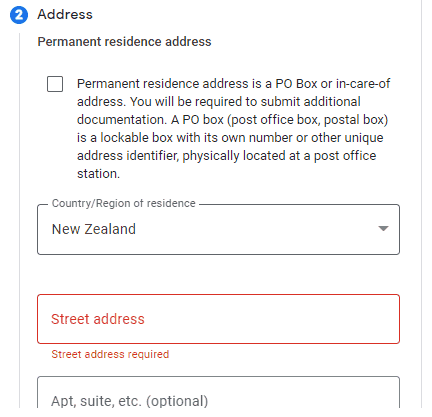The width and height of the screenshot is (432, 417).
Task: Click the Country/Region of residence floating label
Action: [124, 203]
